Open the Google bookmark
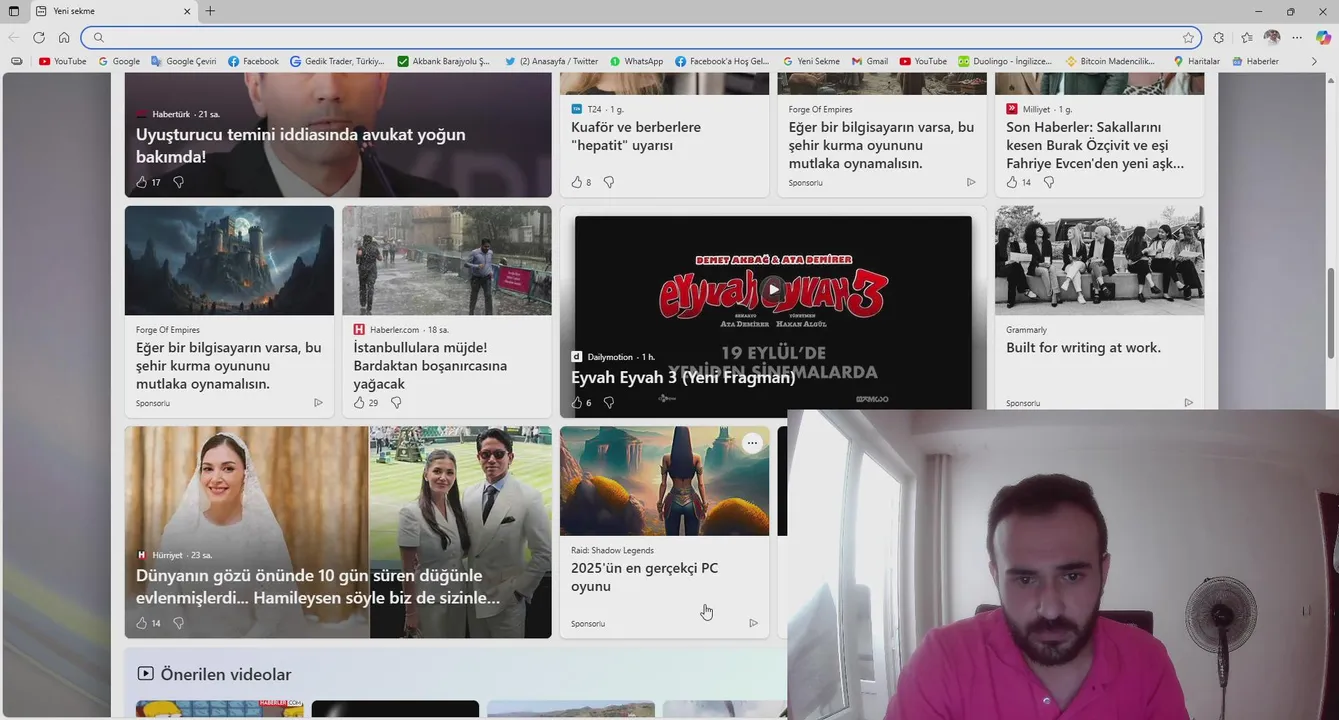Screen dimensions: 1339x720 [119, 61]
